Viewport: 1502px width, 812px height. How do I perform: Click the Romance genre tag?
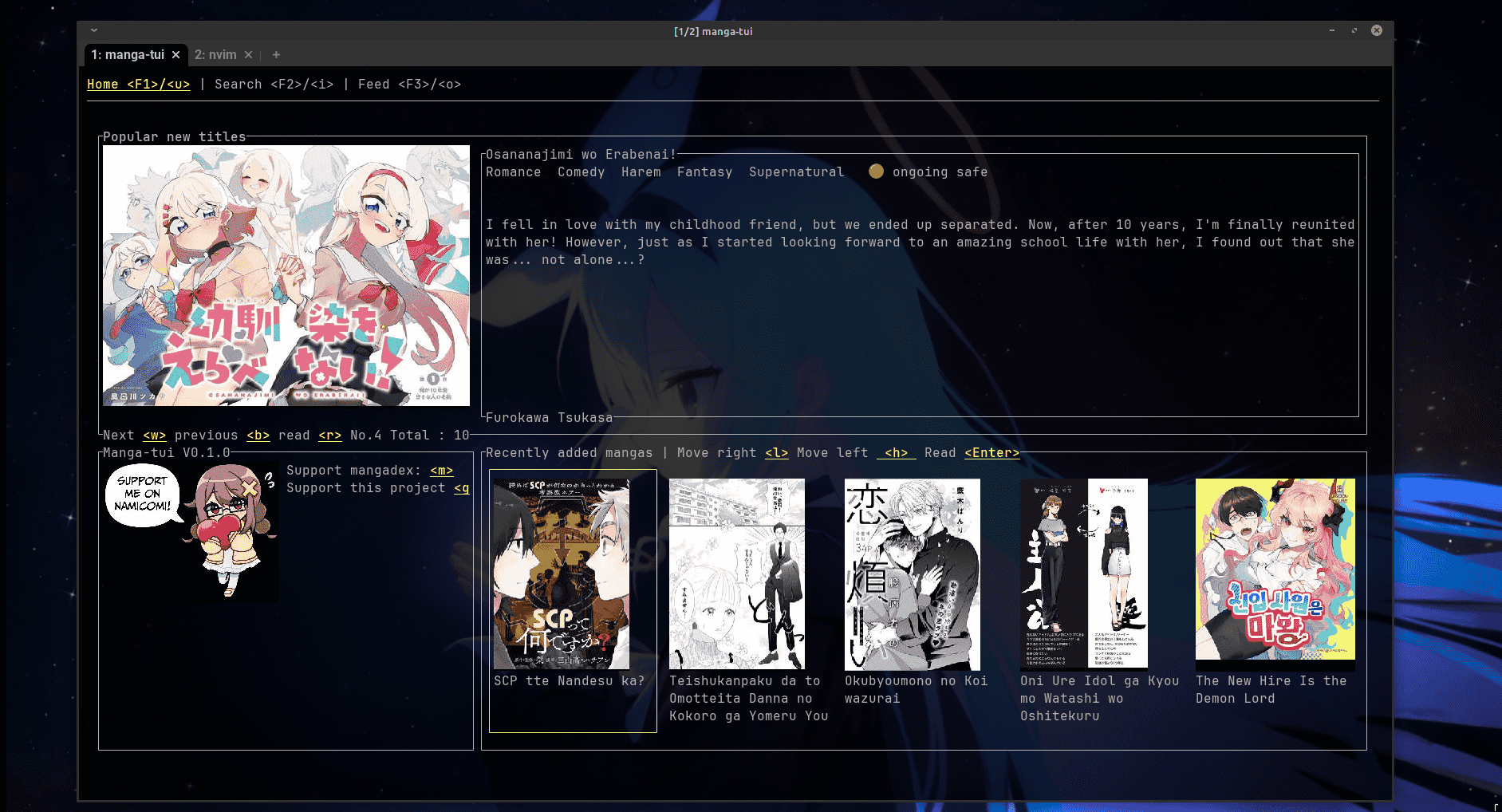pos(514,172)
